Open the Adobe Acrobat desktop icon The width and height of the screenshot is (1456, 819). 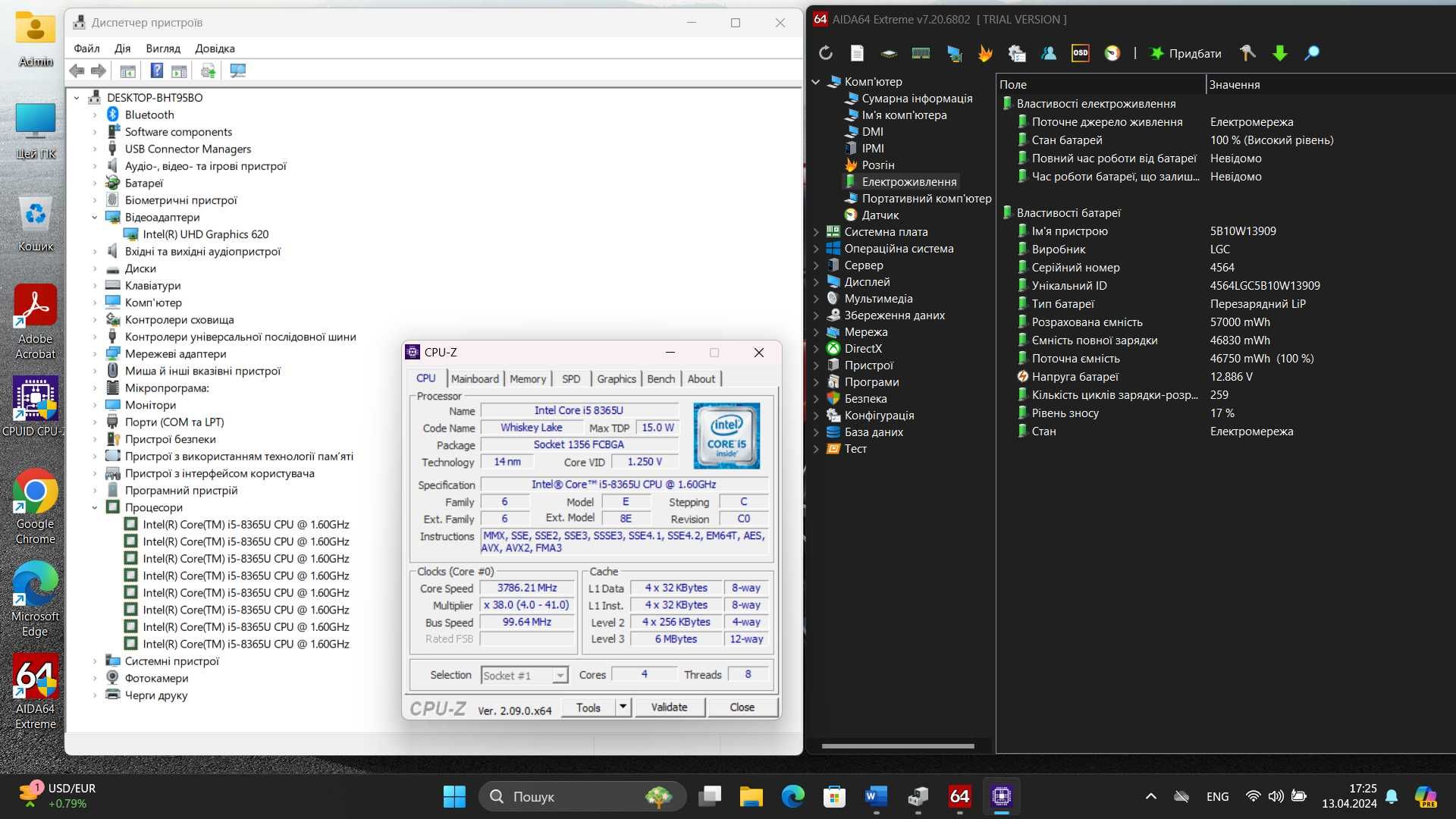[x=36, y=322]
